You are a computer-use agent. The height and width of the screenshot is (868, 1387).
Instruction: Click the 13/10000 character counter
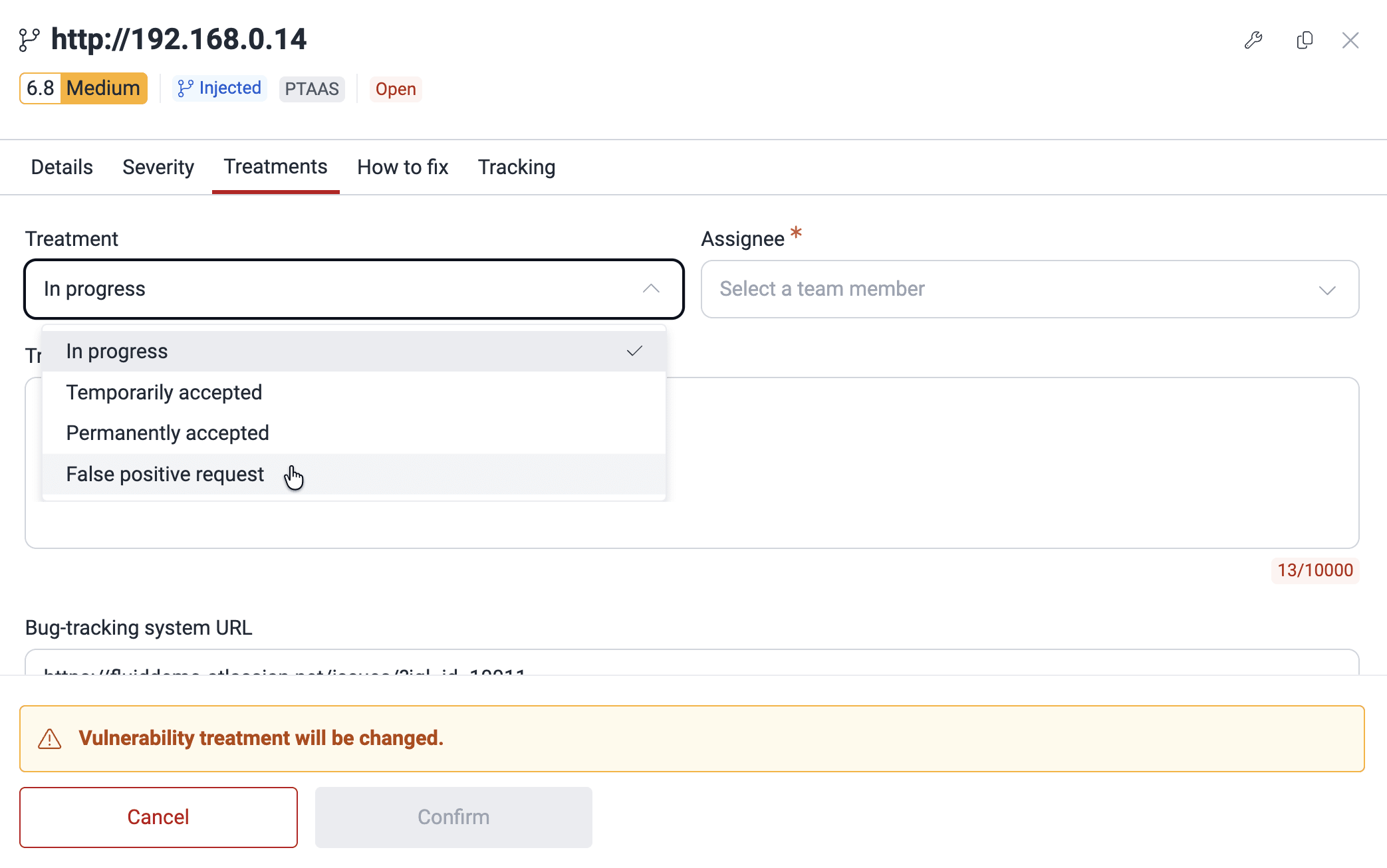pyautogui.click(x=1315, y=570)
